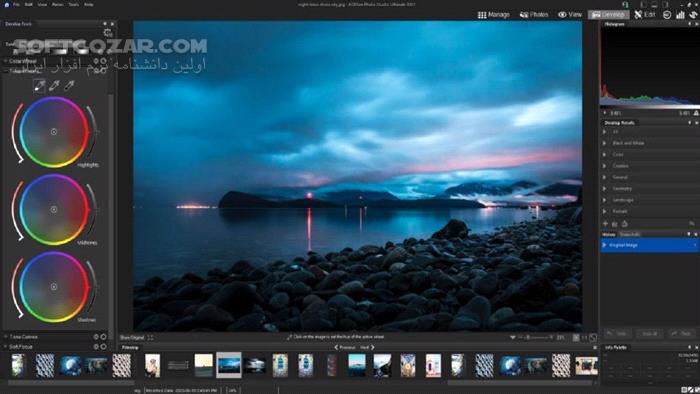The image size is (700, 394).
Task: Click the actual-size icon right of zoom percentage
Action: 584,338
